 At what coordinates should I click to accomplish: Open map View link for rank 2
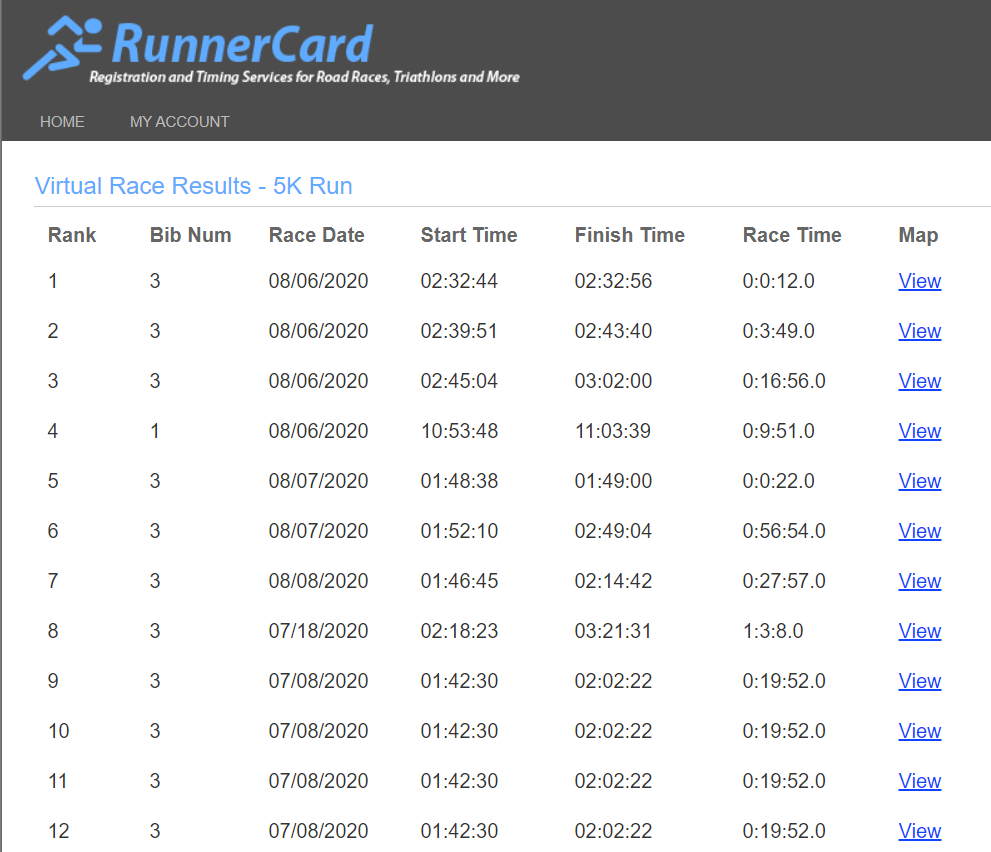(x=919, y=331)
